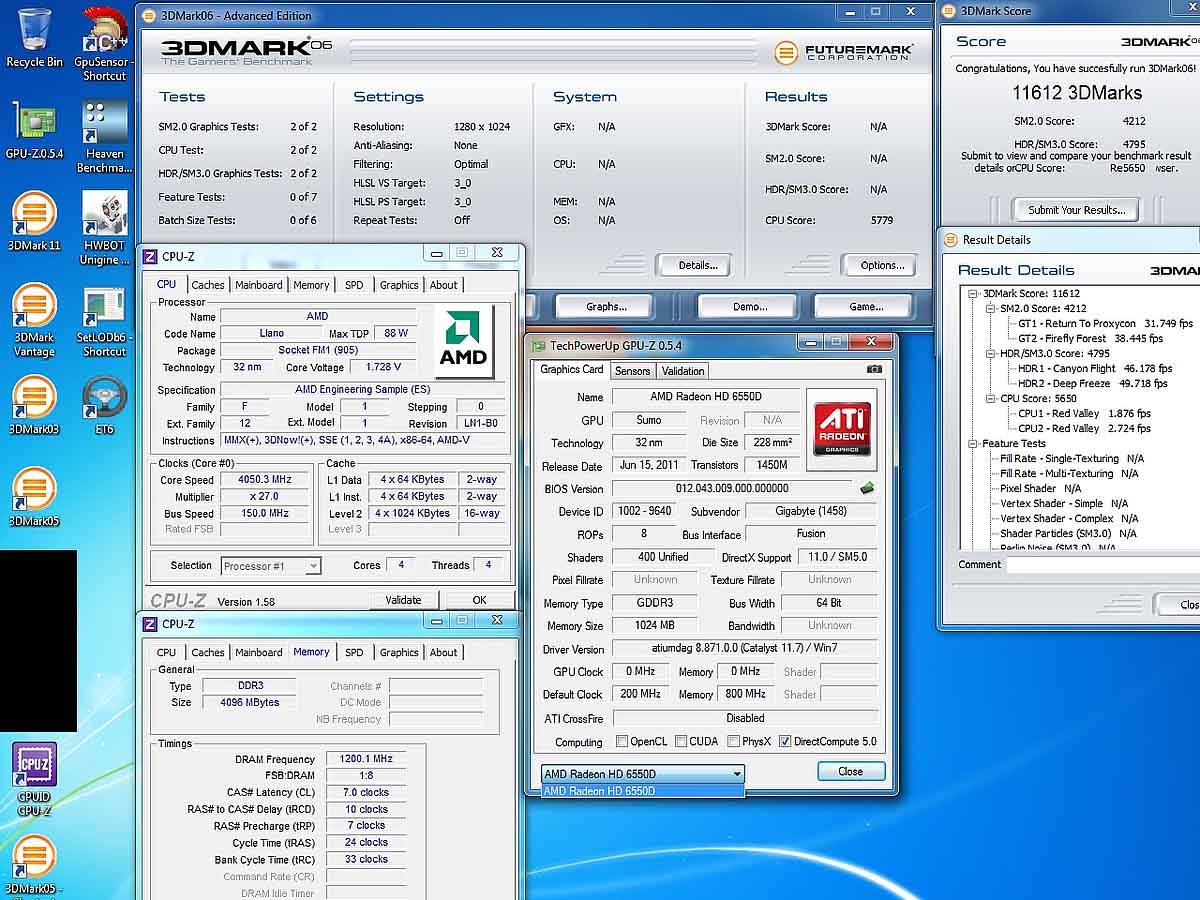The image size is (1200, 900).
Task: Open SPD tab in upper CPU-Z window
Action: [x=354, y=285]
